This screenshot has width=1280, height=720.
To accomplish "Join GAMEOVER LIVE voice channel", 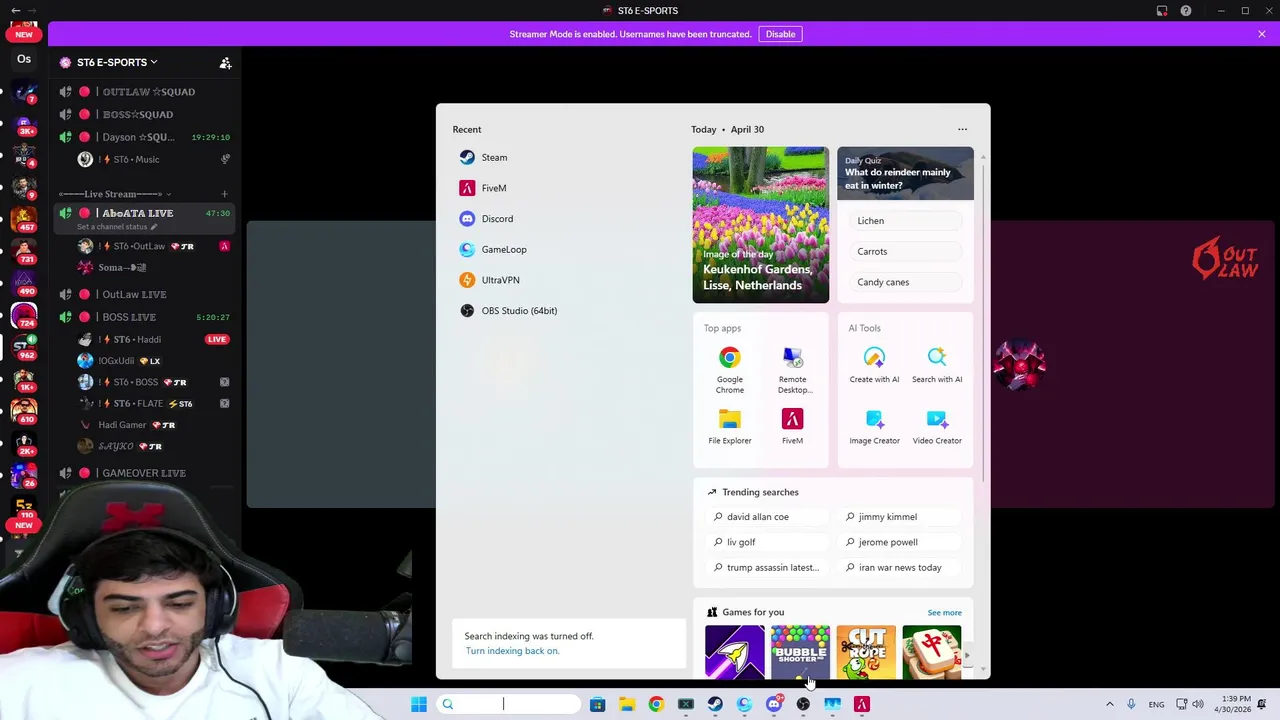I will (143, 473).
